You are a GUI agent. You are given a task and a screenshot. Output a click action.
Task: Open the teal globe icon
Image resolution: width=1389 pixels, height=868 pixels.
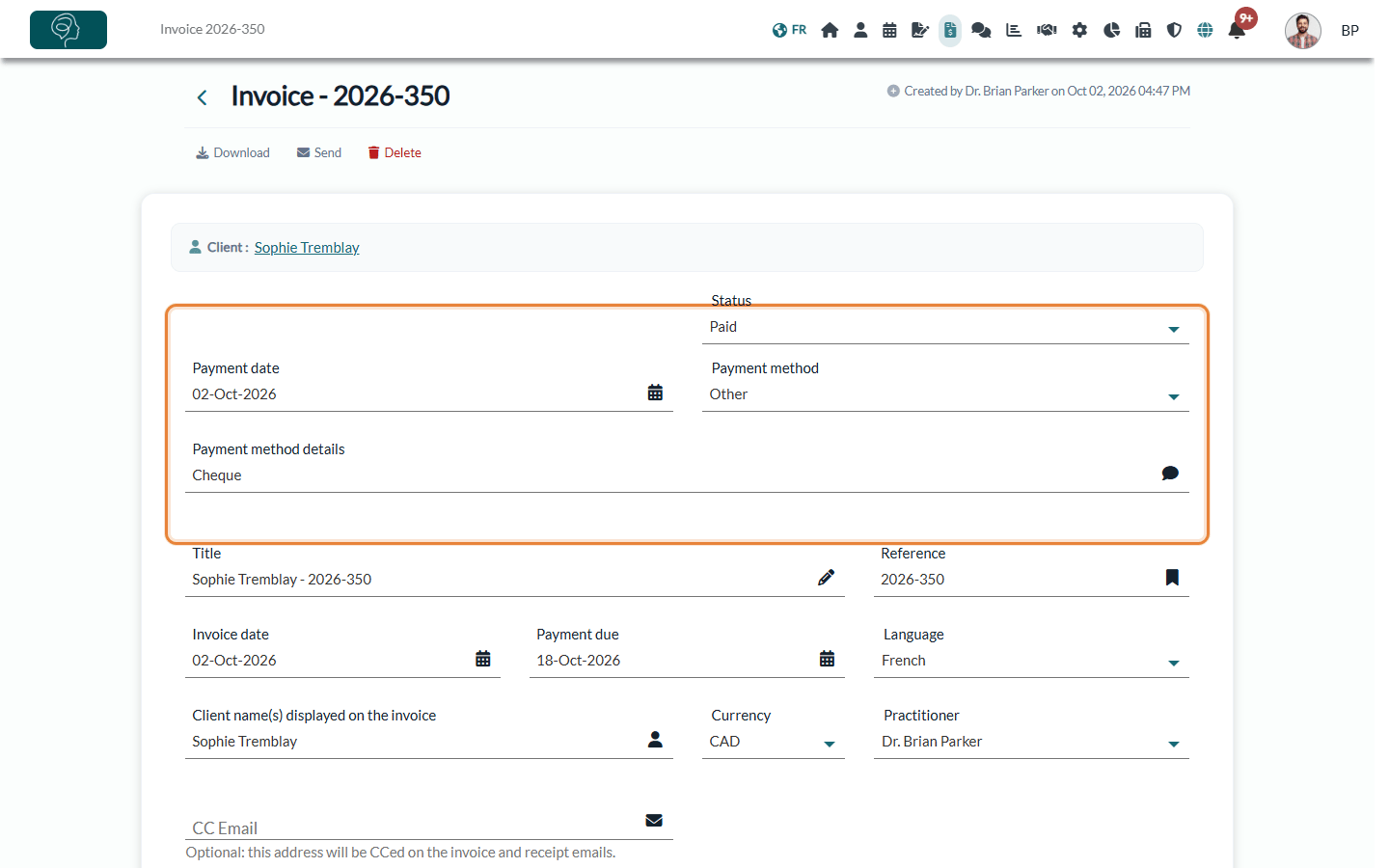point(1205,30)
